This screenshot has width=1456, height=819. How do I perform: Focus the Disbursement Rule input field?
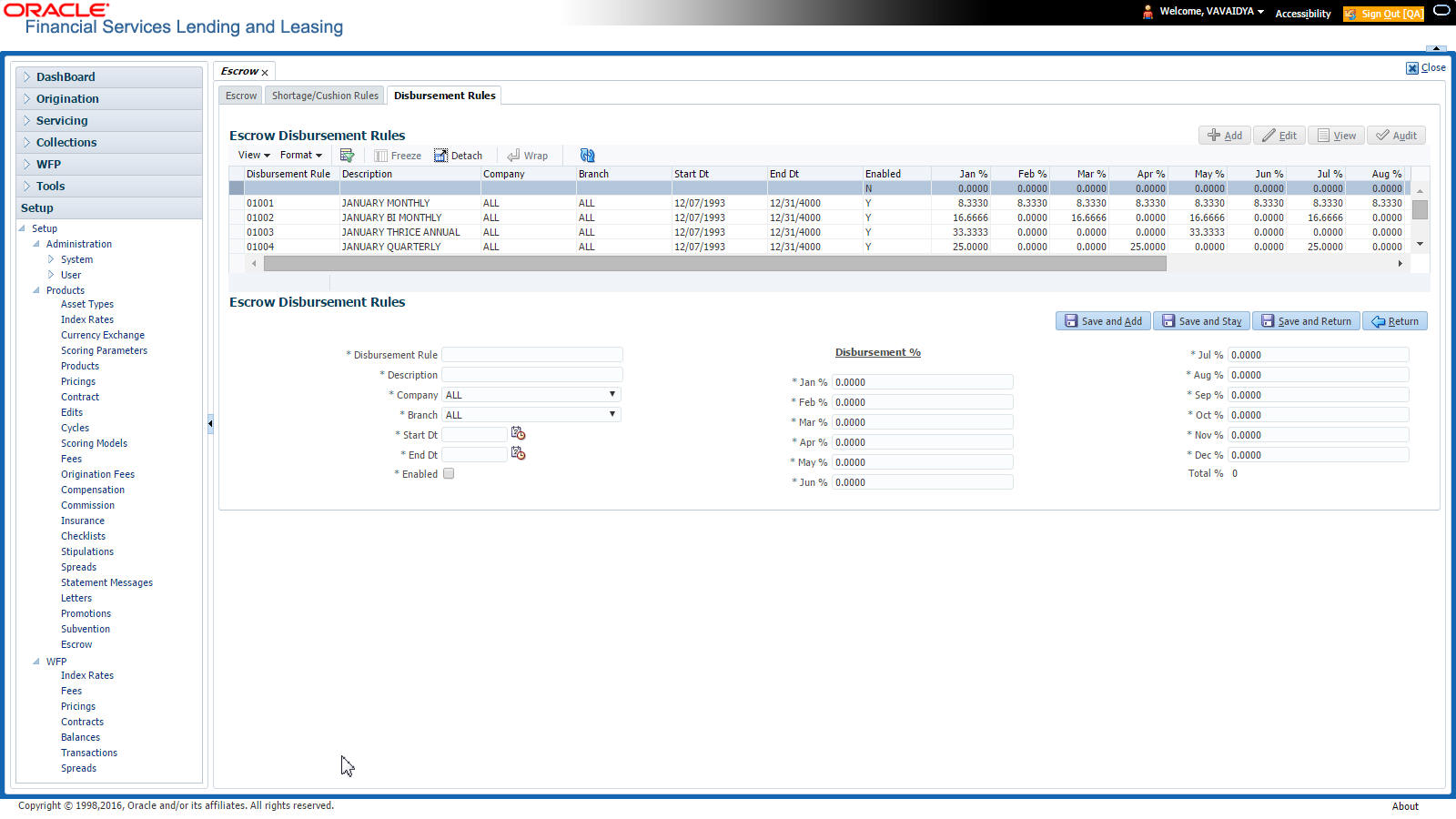[x=532, y=355]
